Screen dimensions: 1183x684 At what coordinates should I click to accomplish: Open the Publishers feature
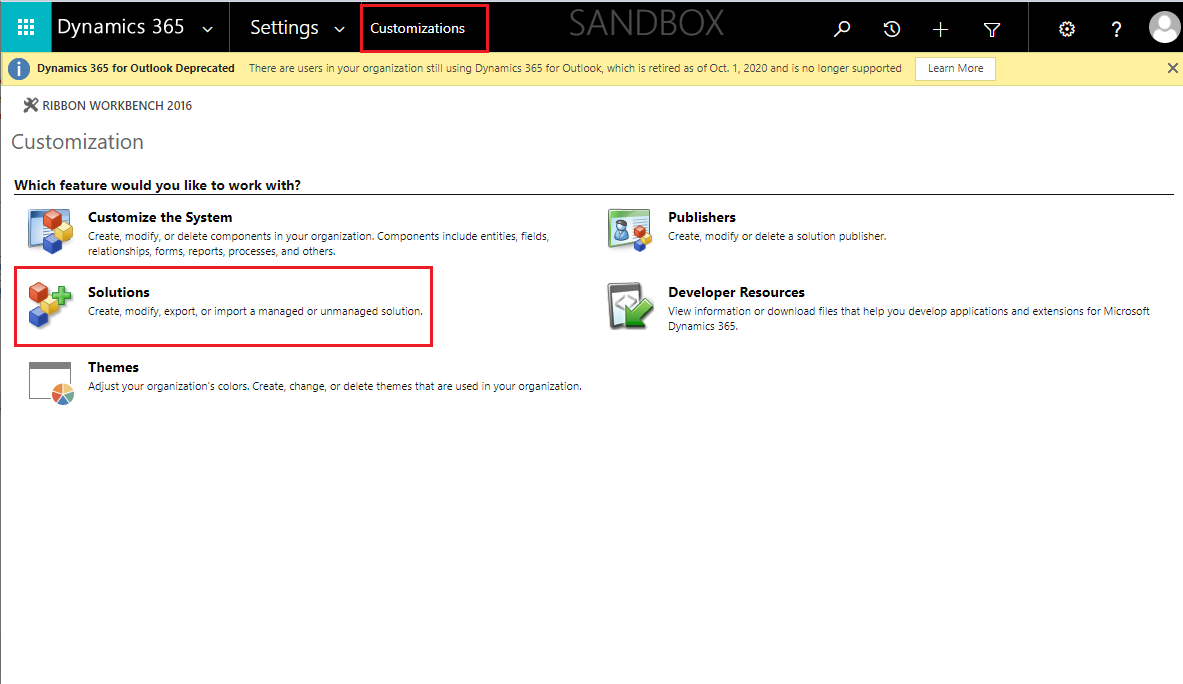point(702,217)
